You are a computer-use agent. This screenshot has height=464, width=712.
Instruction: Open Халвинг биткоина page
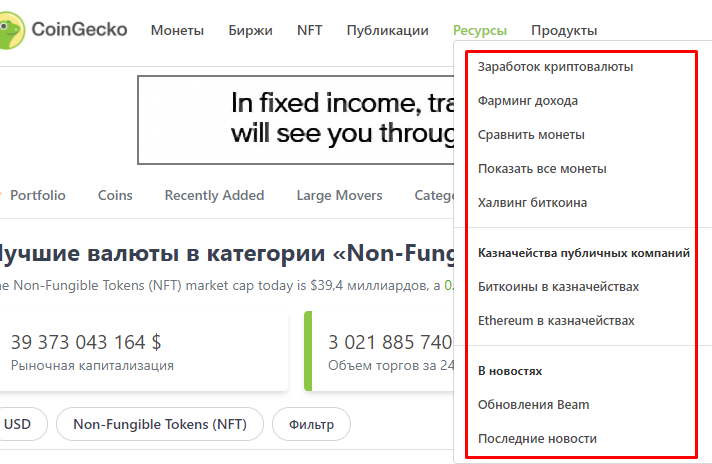[532, 203]
